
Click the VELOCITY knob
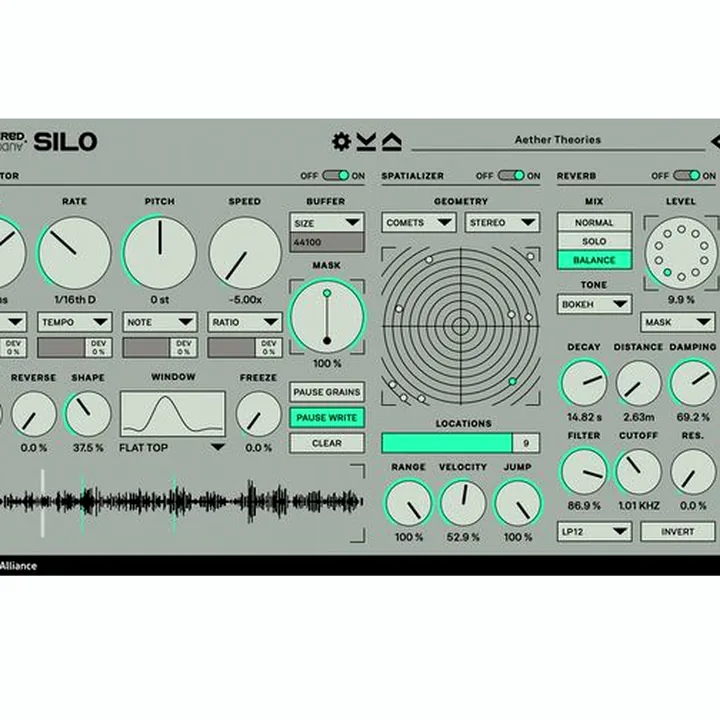[463, 503]
